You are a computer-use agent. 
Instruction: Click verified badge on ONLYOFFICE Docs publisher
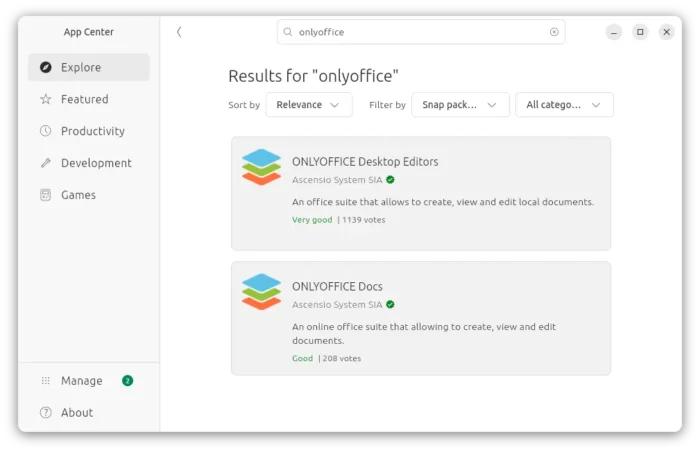tap(390, 304)
